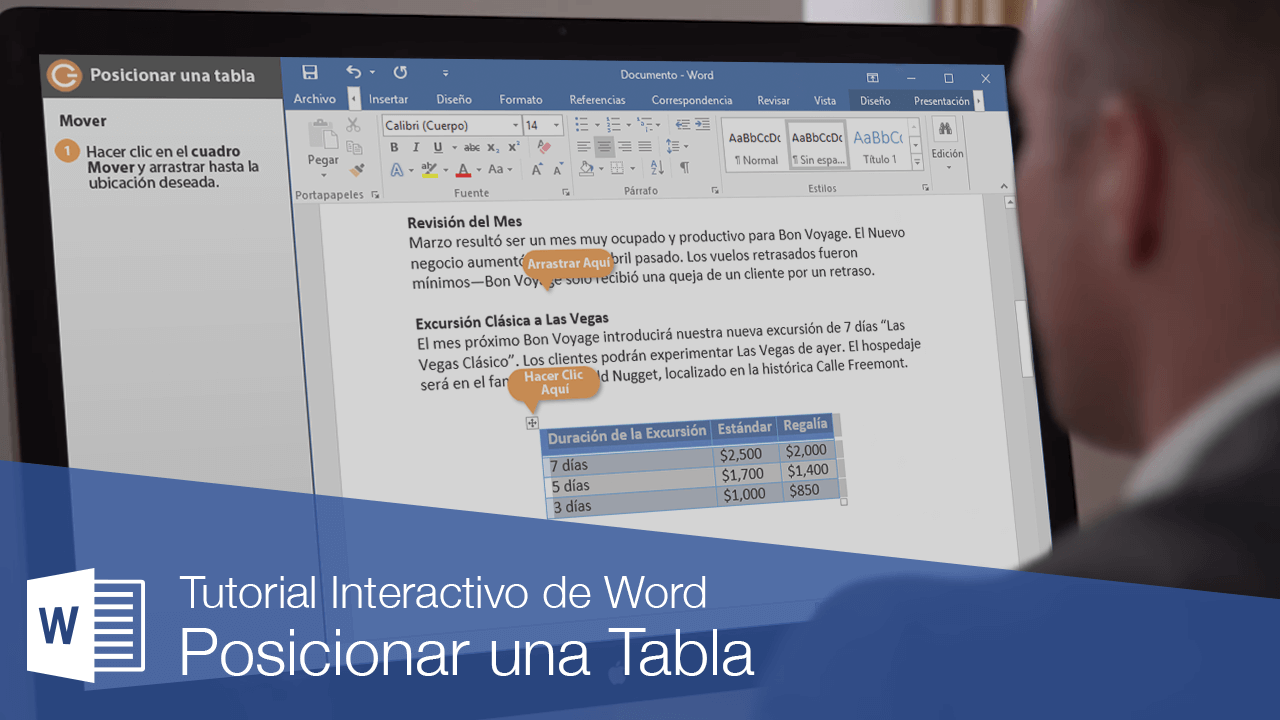Viewport: 1280px width, 720px height.
Task: Open the Párrafo dialog launcher
Action: coord(715,190)
